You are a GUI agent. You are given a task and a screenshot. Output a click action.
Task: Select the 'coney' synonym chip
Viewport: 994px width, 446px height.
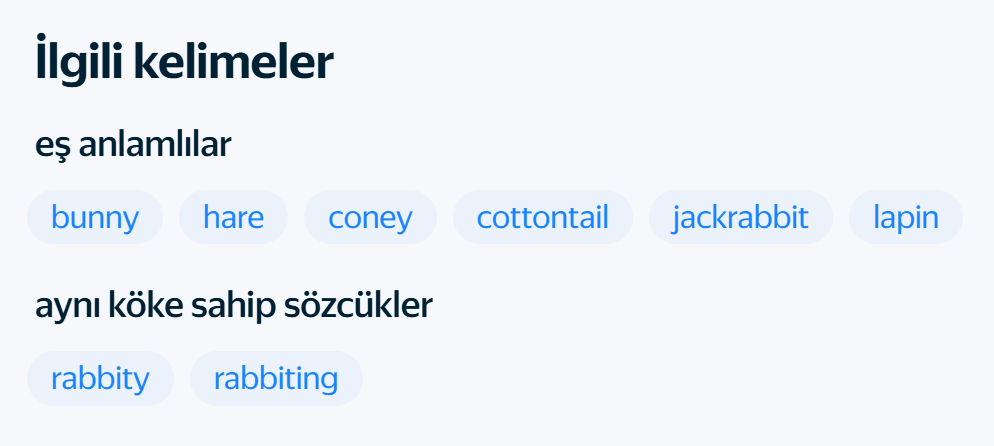click(370, 217)
